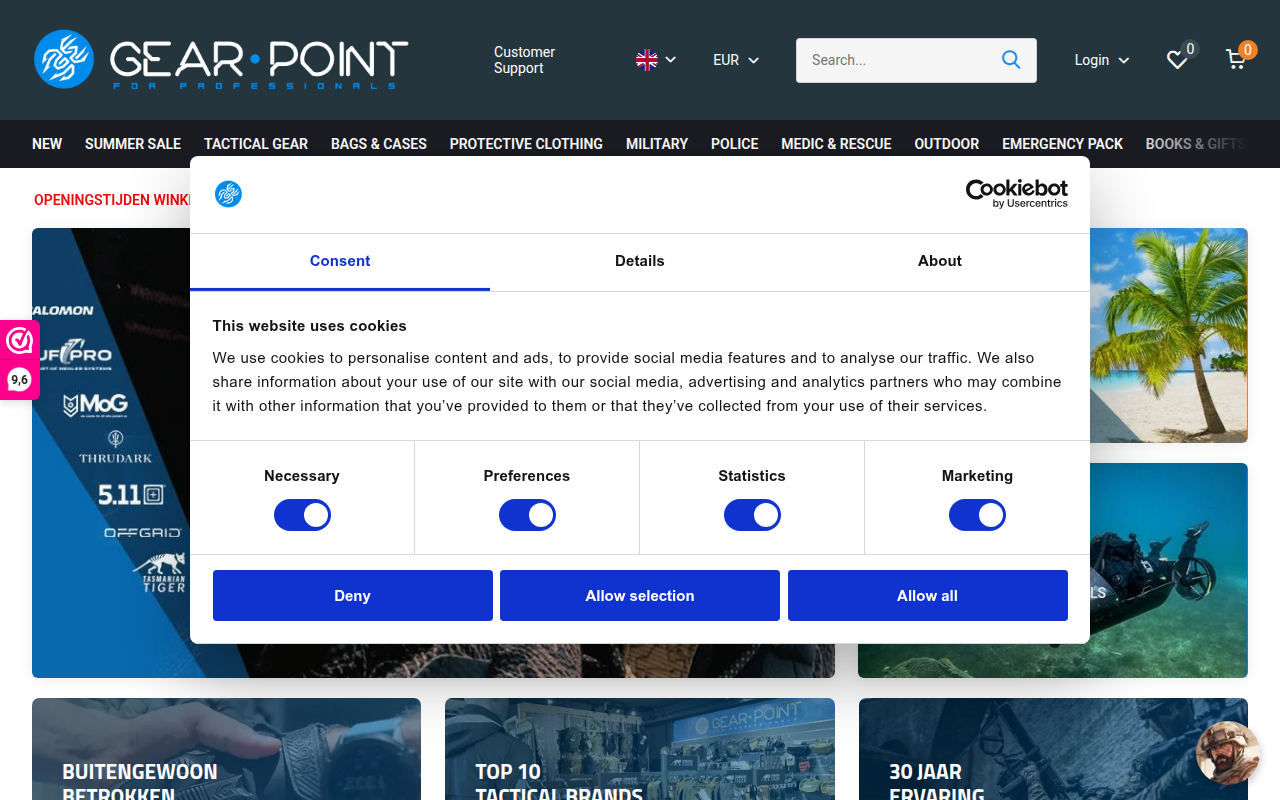Switch off Marketing cookies toggle
1280x800 pixels.
[x=977, y=515]
